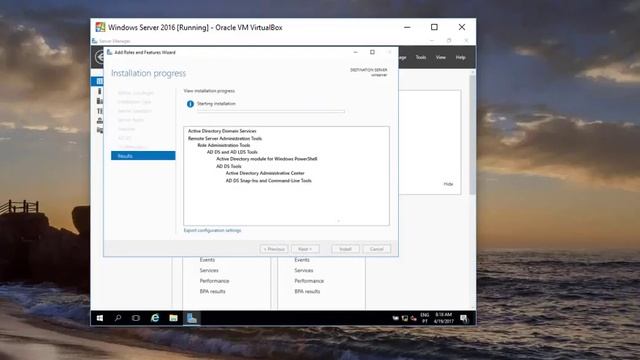Click the Add Roles and Features Wizard title icon
The height and width of the screenshot is (360, 640).
coord(109,52)
